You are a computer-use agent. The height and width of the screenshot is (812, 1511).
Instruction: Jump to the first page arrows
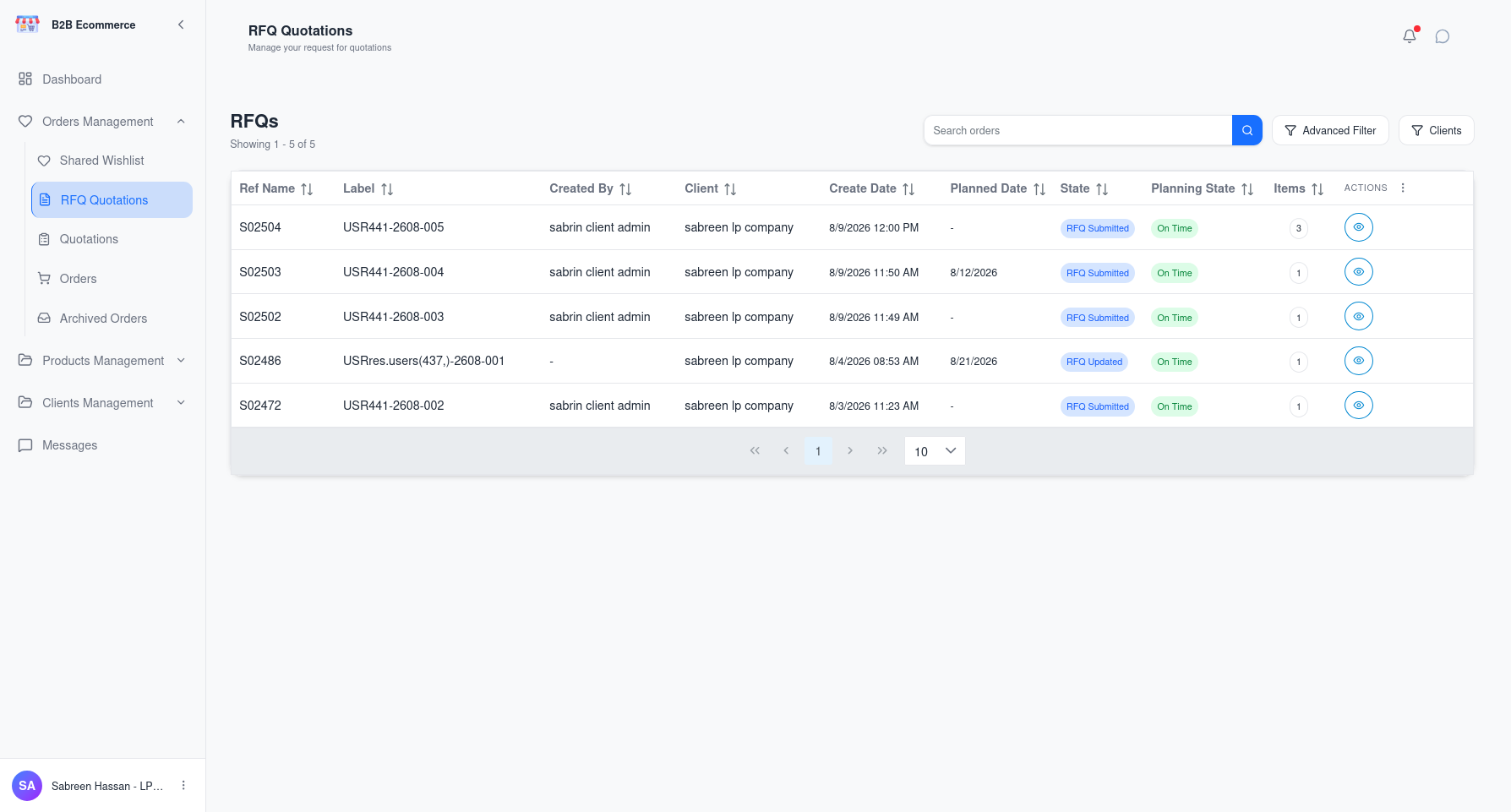pos(755,451)
